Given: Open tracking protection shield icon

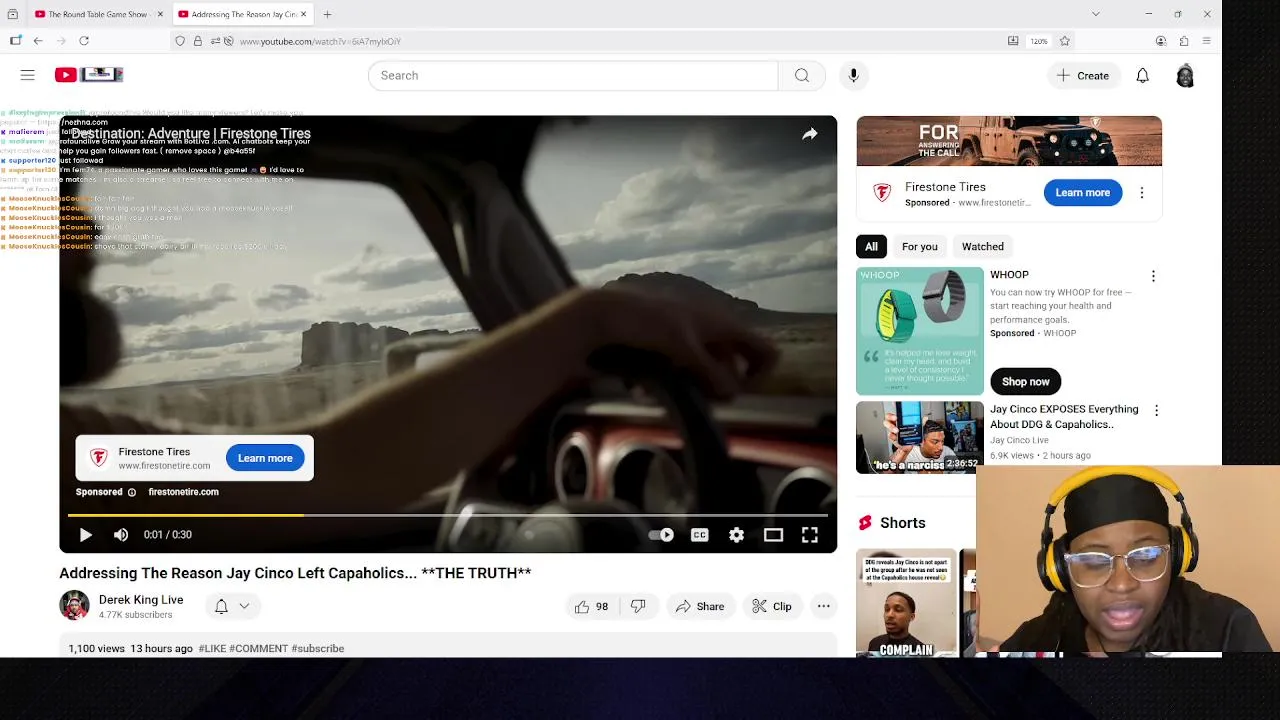Looking at the screenshot, I should coord(180,41).
